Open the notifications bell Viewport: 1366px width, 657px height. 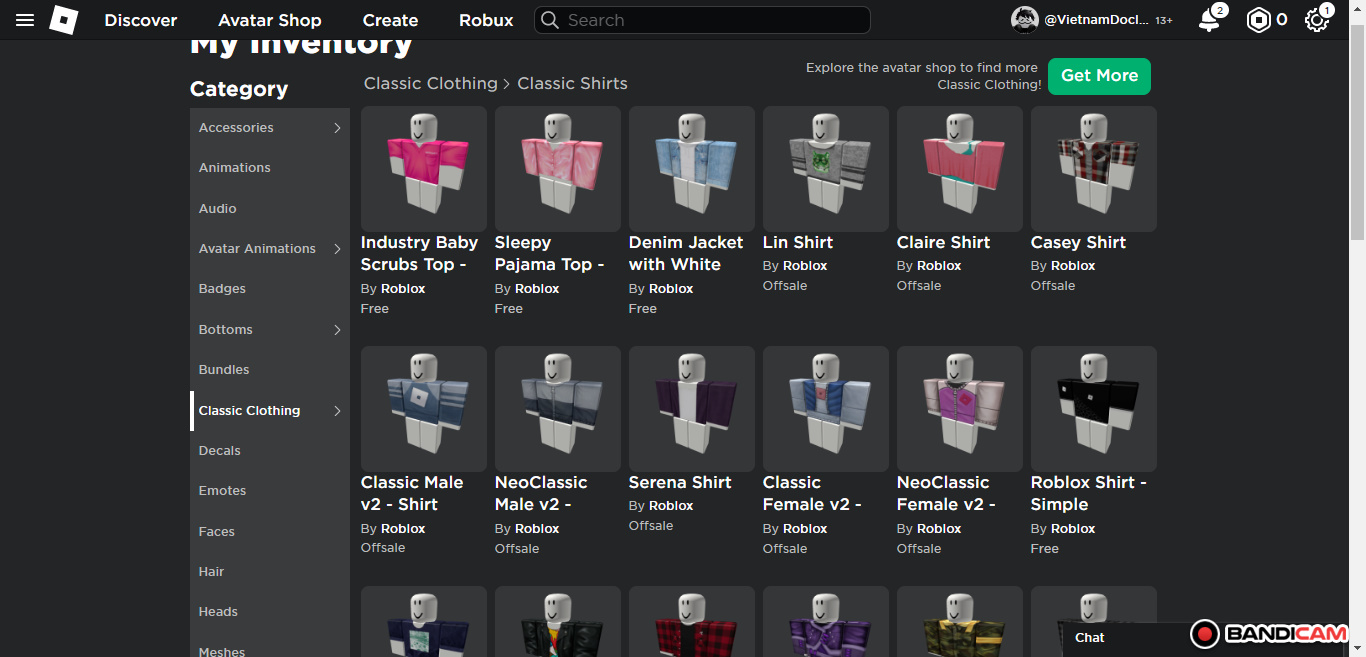[1209, 20]
